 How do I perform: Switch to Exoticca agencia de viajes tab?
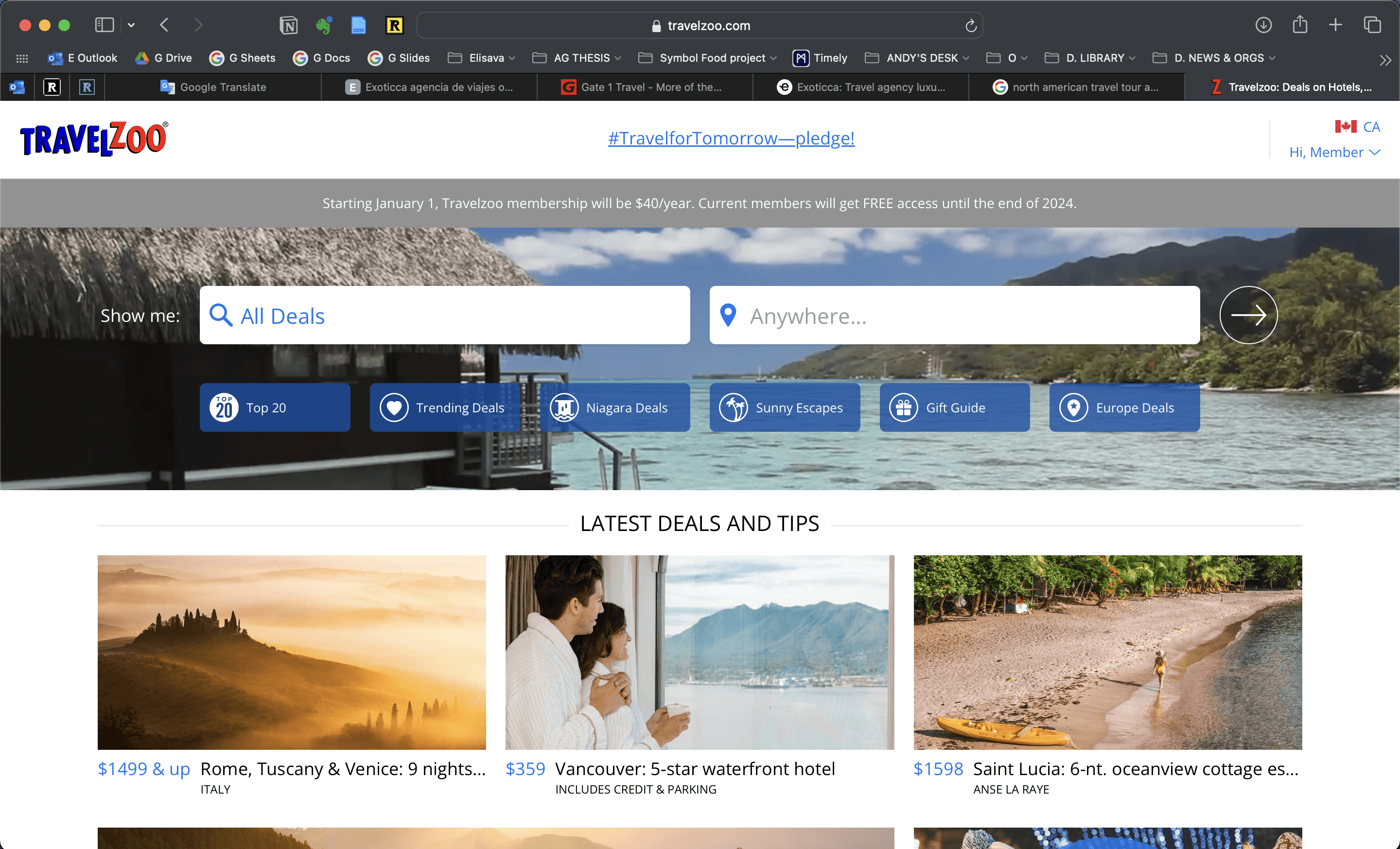(429, 87)
